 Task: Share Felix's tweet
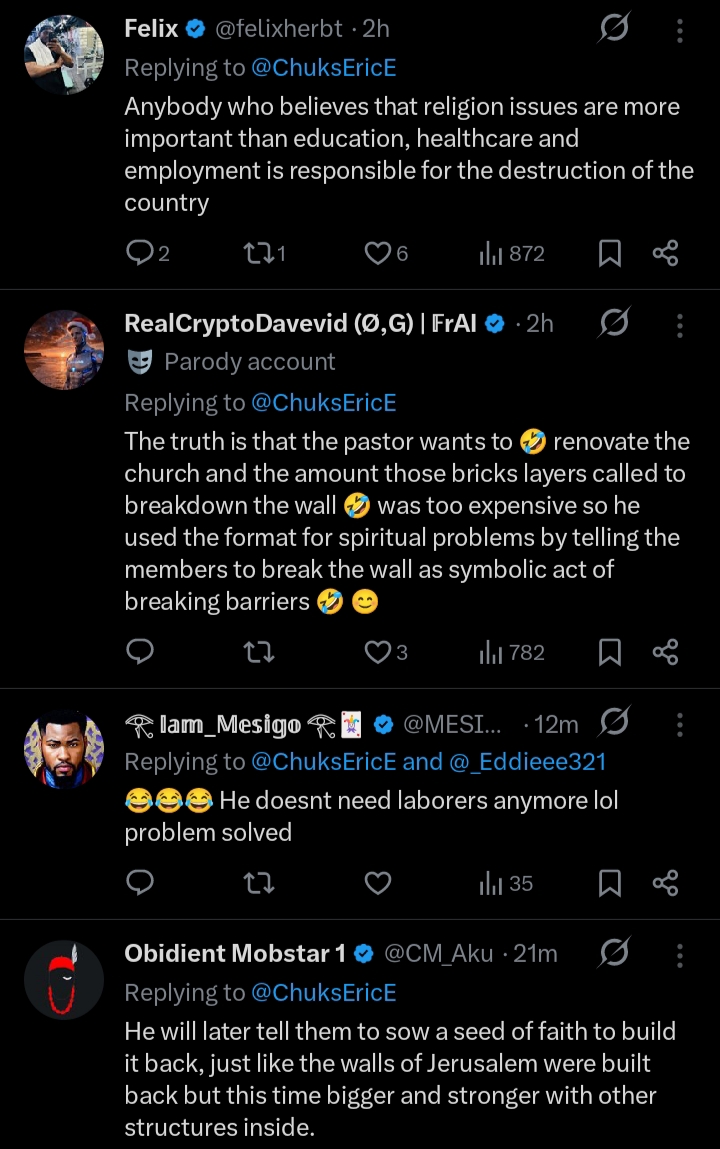666,254
